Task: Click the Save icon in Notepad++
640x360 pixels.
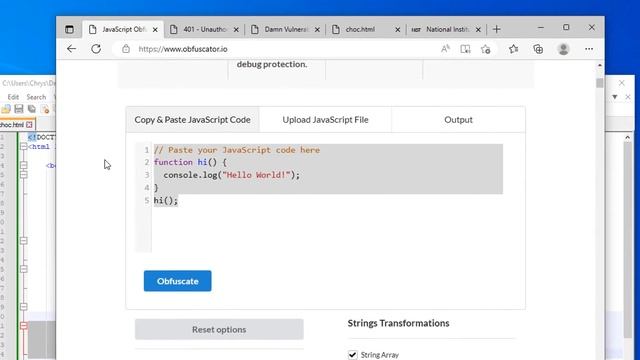Action: 19,109
